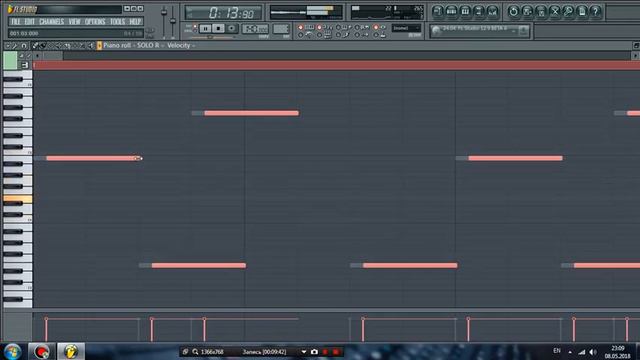This screenshot has height=360, width=640.
Task: Open the piano roll view icon
Action: point(465,11)
